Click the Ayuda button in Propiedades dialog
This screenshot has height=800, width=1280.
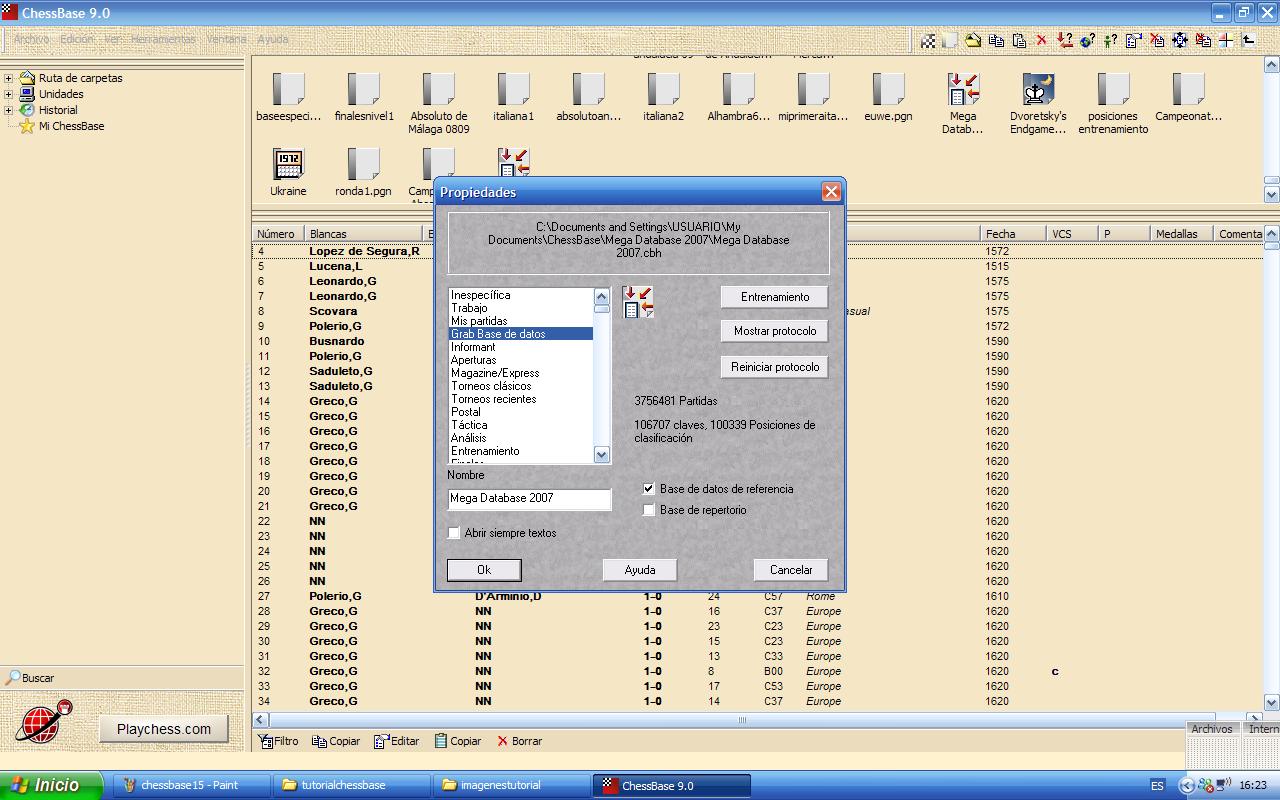640,570
